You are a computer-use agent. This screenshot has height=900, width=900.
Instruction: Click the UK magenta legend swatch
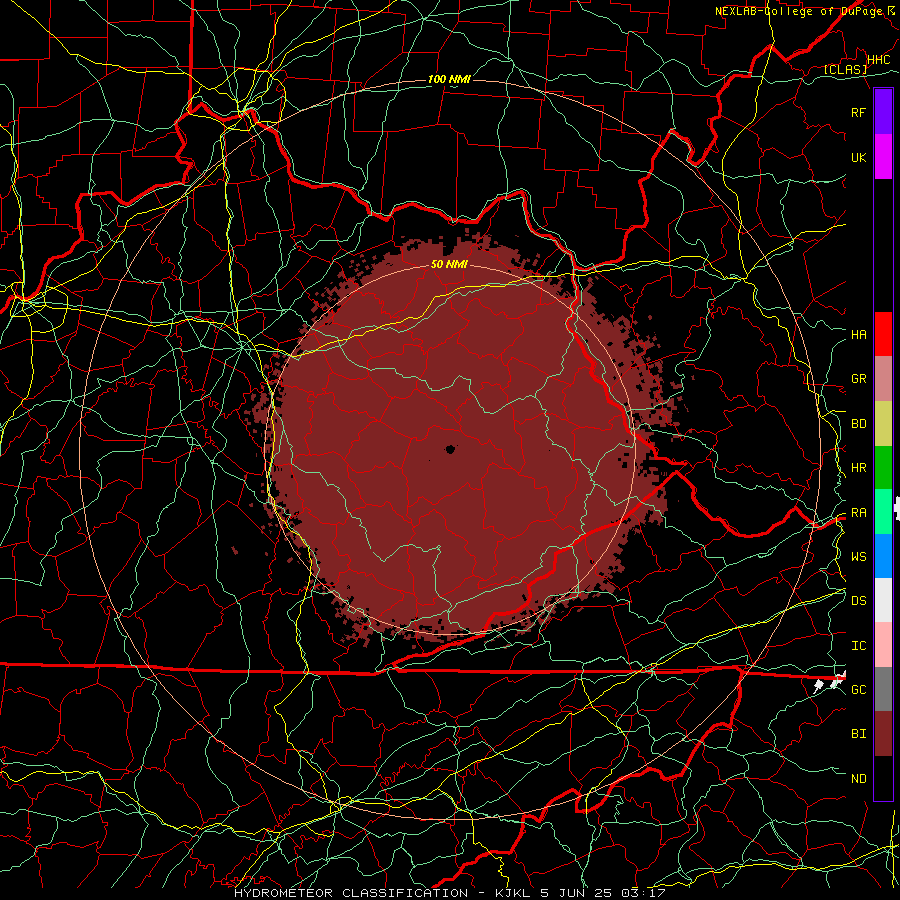point(883,157)
